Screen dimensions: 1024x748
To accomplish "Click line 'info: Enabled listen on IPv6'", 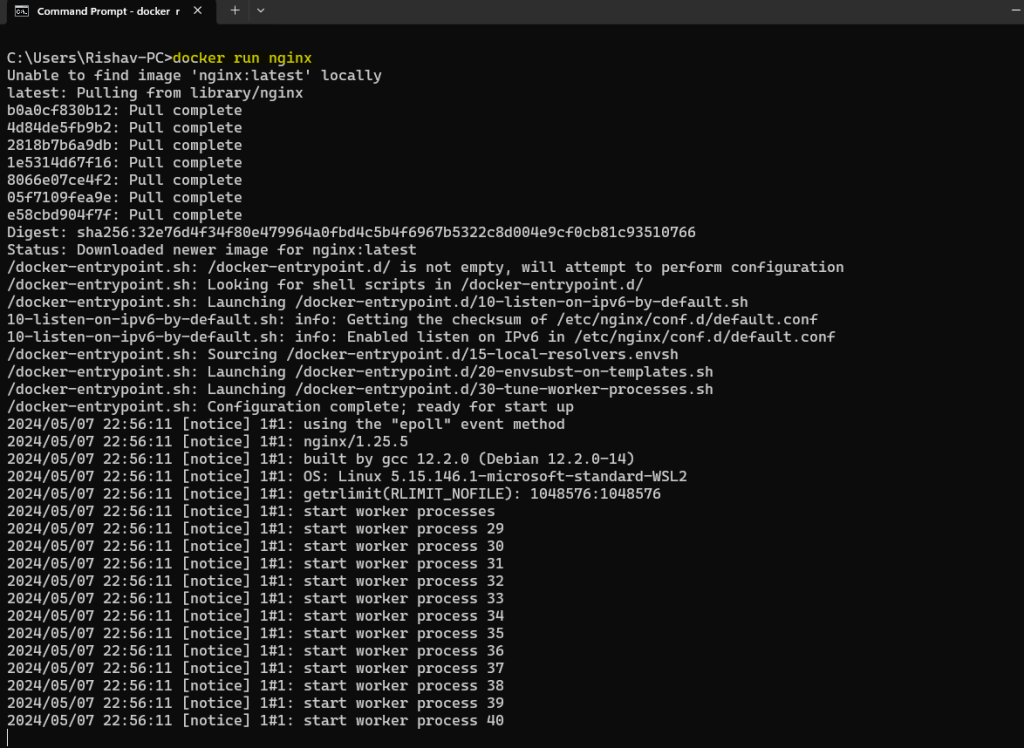I will [x=421, y=337].
